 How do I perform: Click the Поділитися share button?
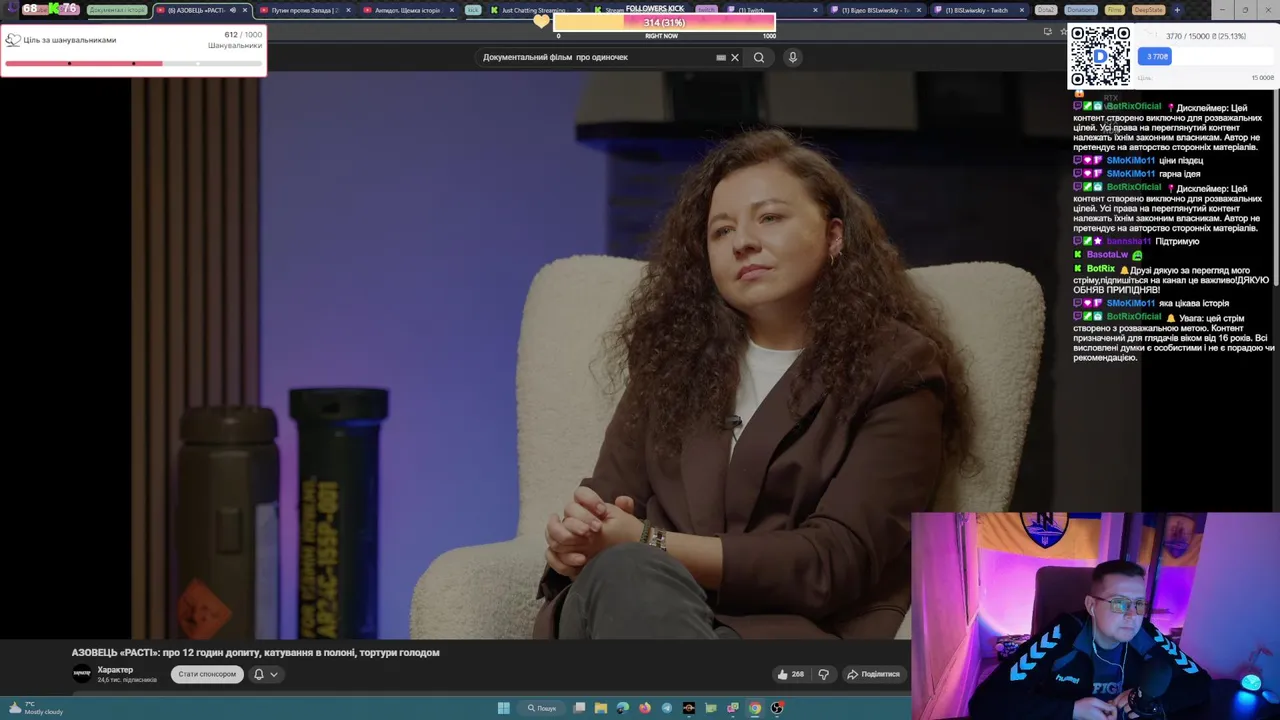coord(873,674)
